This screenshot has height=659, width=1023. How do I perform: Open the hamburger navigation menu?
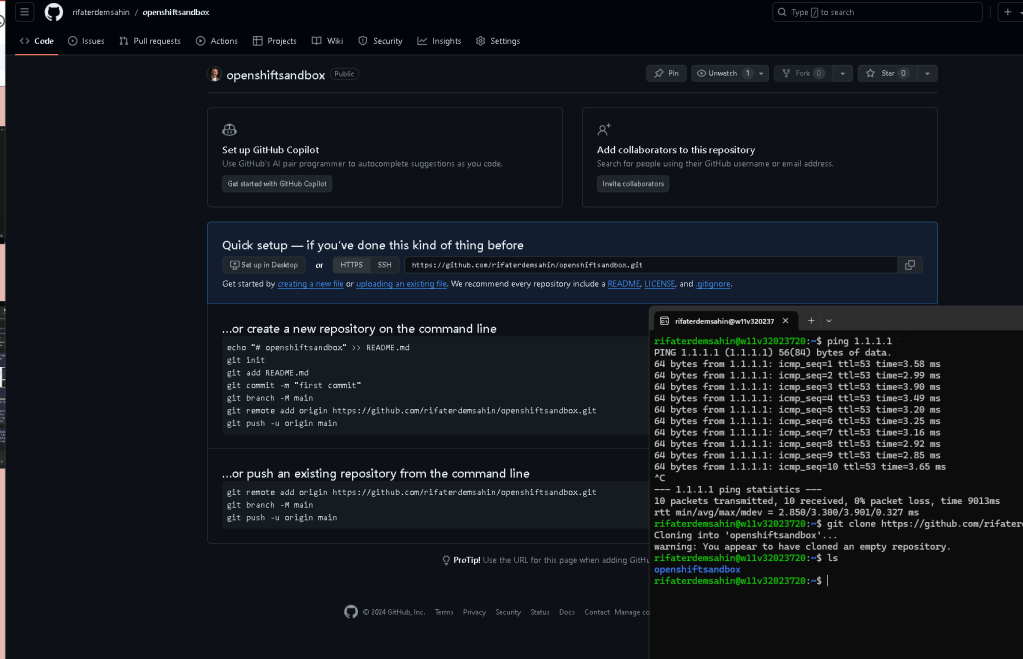tap(24, 12)
